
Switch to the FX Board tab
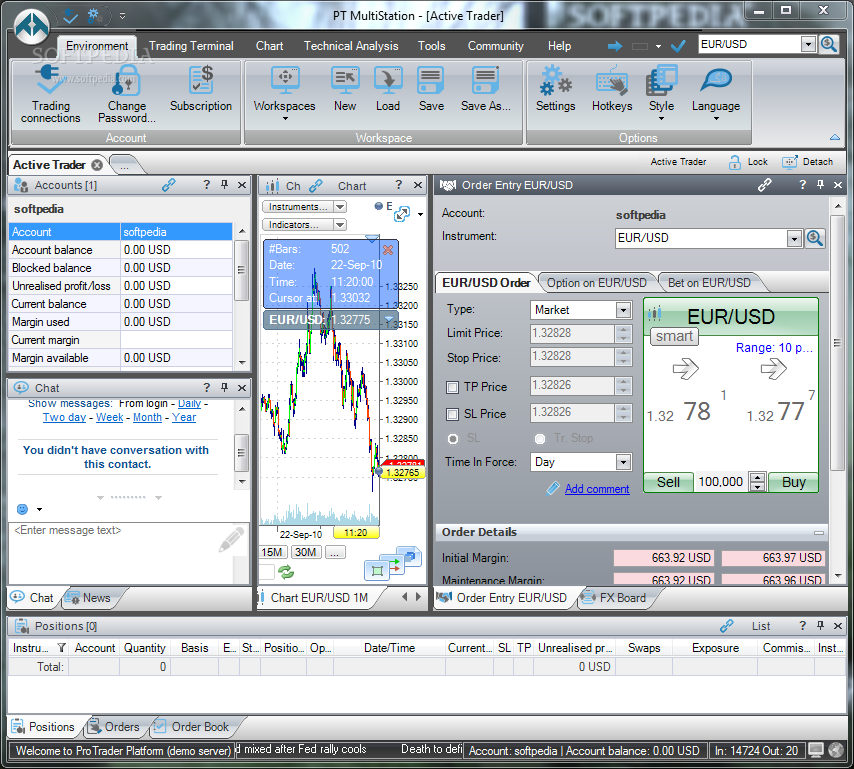(617, 597)
